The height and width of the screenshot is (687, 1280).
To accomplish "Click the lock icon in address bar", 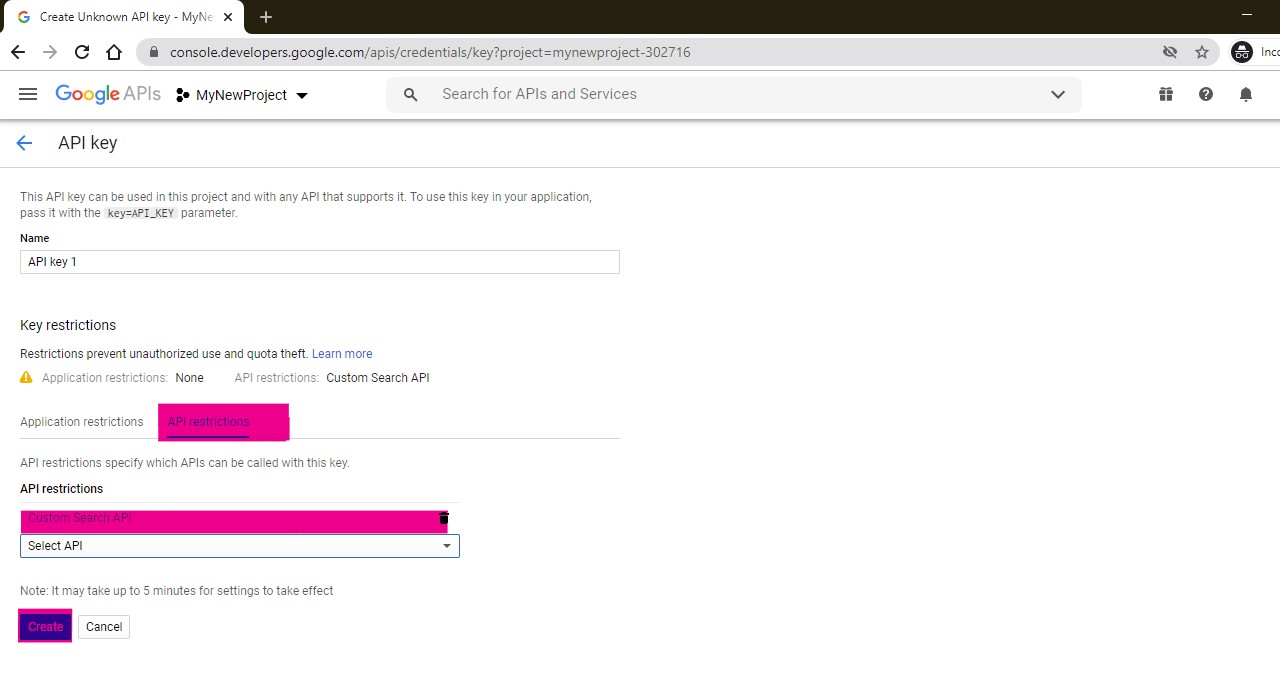I will pos(153,52).
